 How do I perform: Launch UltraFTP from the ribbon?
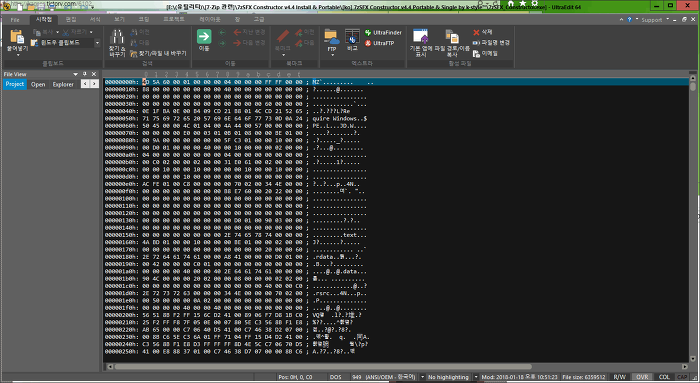[x=379, y=43]
